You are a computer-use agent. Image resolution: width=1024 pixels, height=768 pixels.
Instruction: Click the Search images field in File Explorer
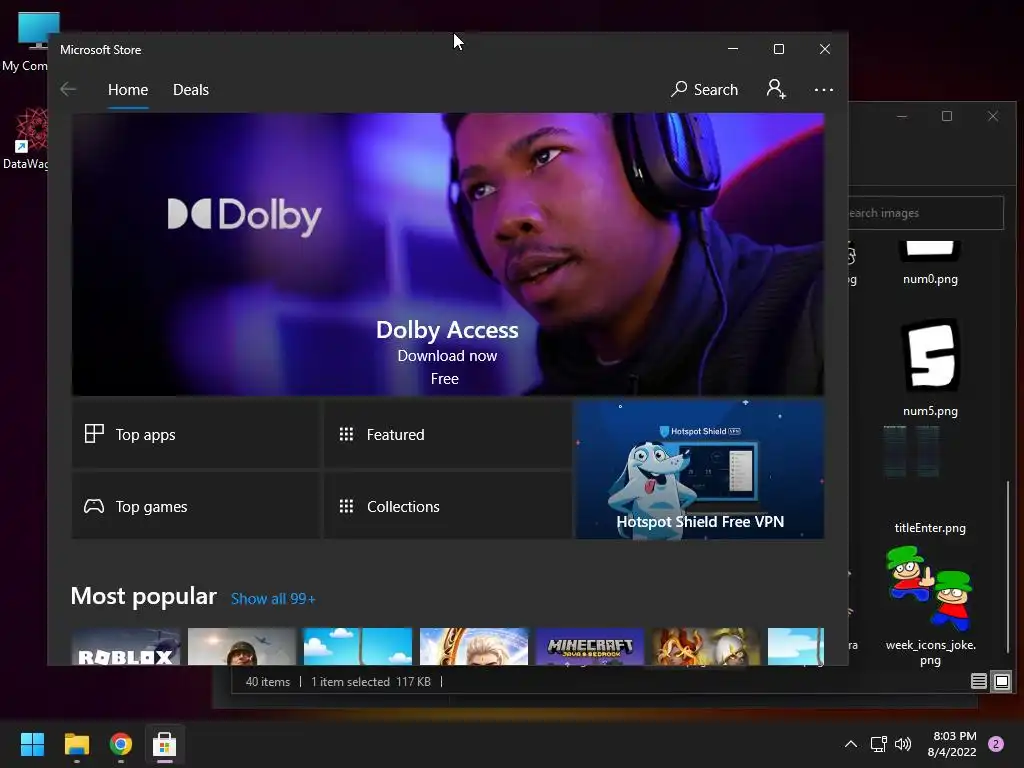pos(925,213)
